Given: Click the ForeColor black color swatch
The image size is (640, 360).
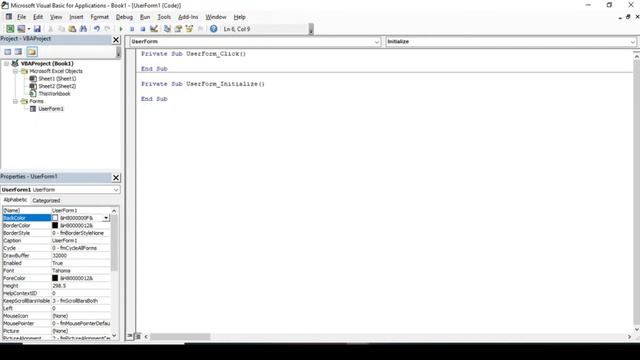Looking at the screenshot, I should (x=55, y=278).
